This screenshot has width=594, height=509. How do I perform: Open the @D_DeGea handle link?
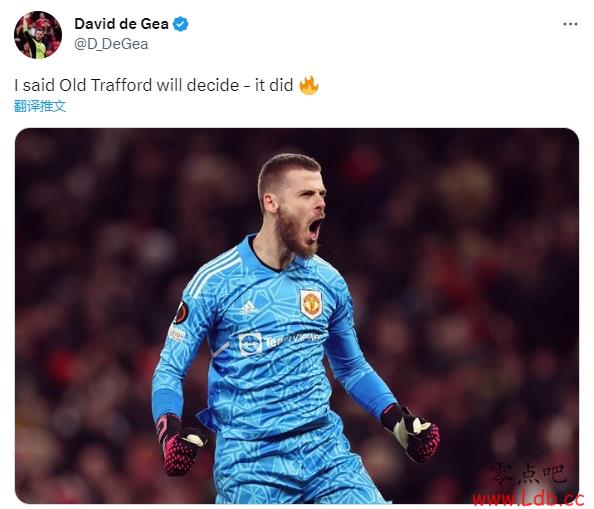click(111, 44)
